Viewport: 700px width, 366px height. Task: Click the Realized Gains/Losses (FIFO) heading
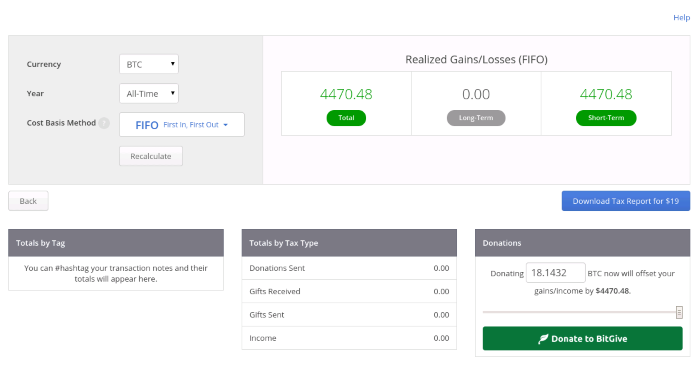click(x=476, y=59)
